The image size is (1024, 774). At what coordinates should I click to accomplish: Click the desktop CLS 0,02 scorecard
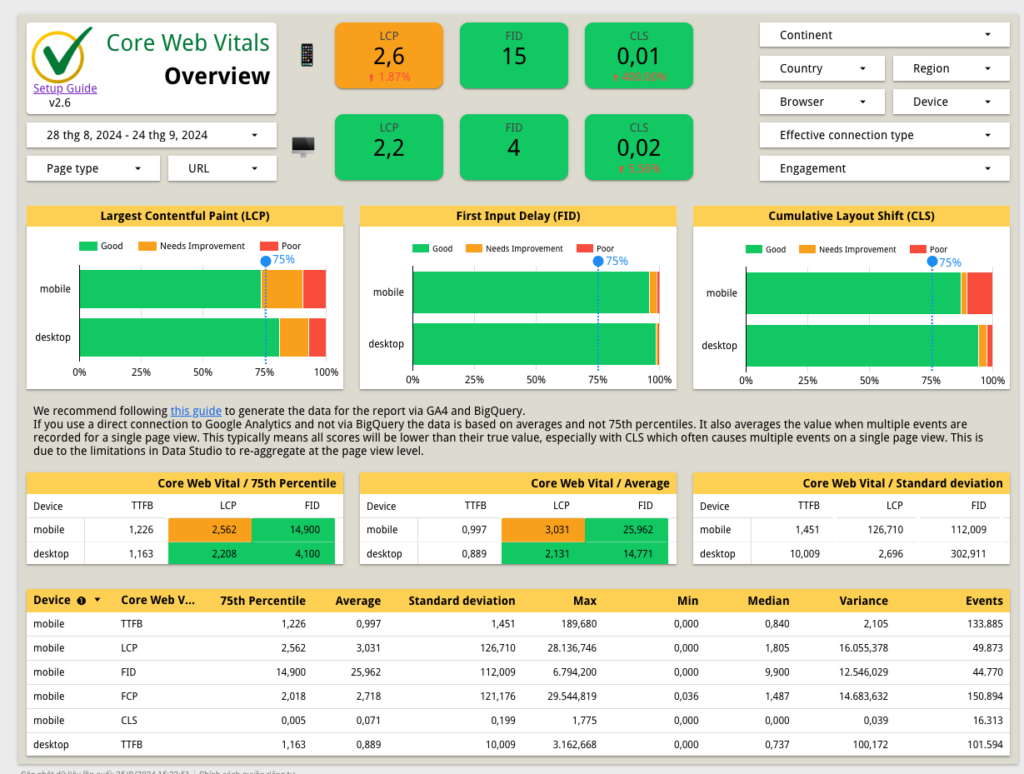[x=639, y=147]
